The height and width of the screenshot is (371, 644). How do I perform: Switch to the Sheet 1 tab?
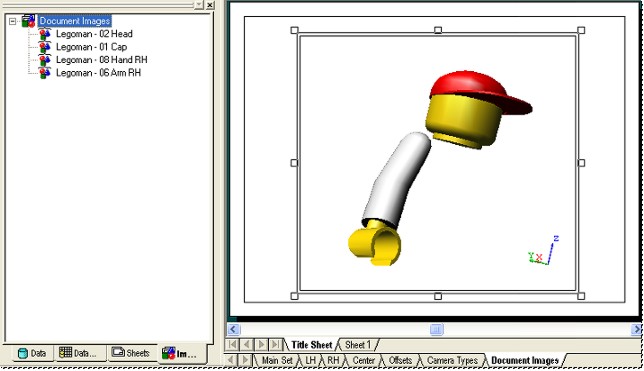[x=357, y=345]
